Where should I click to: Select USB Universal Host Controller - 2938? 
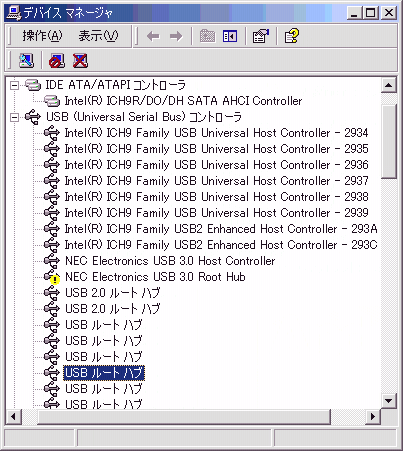pyautogui.click(x=216, y=197)
